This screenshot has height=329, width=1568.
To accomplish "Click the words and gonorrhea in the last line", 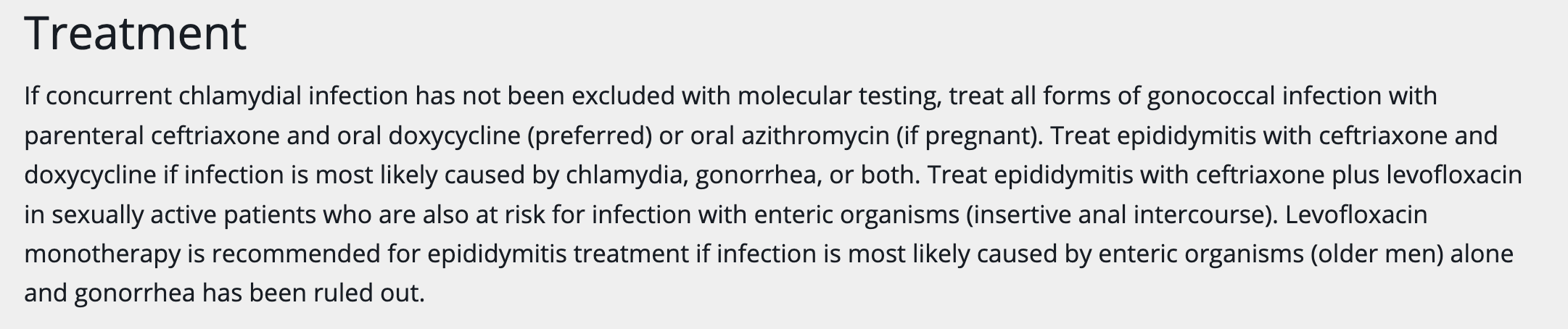I will (110, 293).
